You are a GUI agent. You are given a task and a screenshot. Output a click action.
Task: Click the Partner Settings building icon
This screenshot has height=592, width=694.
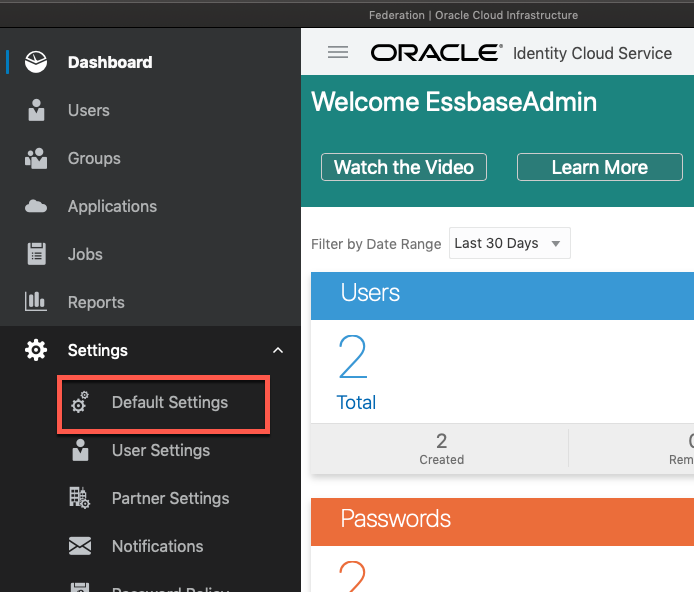80,498
